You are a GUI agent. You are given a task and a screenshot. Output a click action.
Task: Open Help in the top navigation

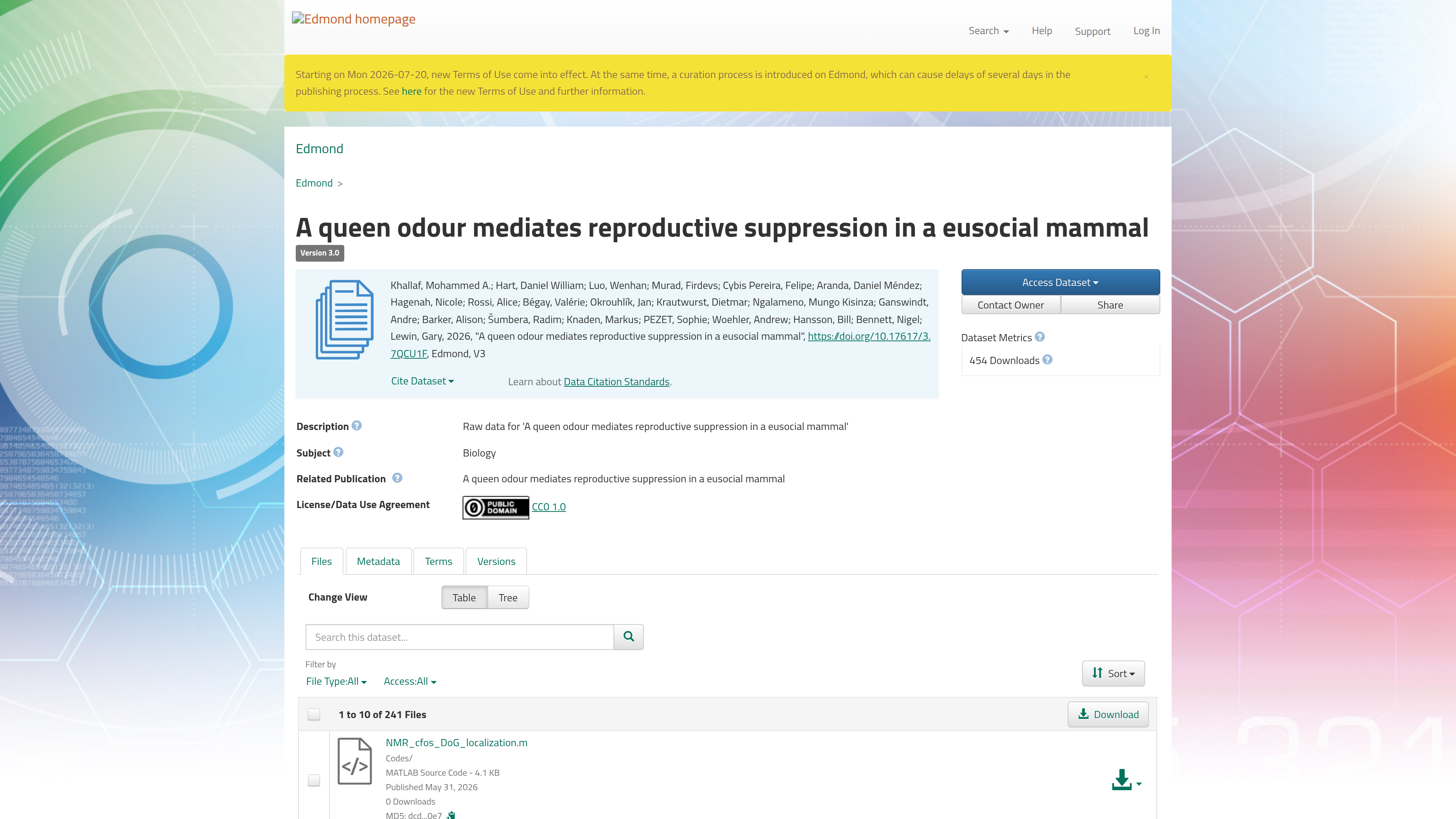1042,30
